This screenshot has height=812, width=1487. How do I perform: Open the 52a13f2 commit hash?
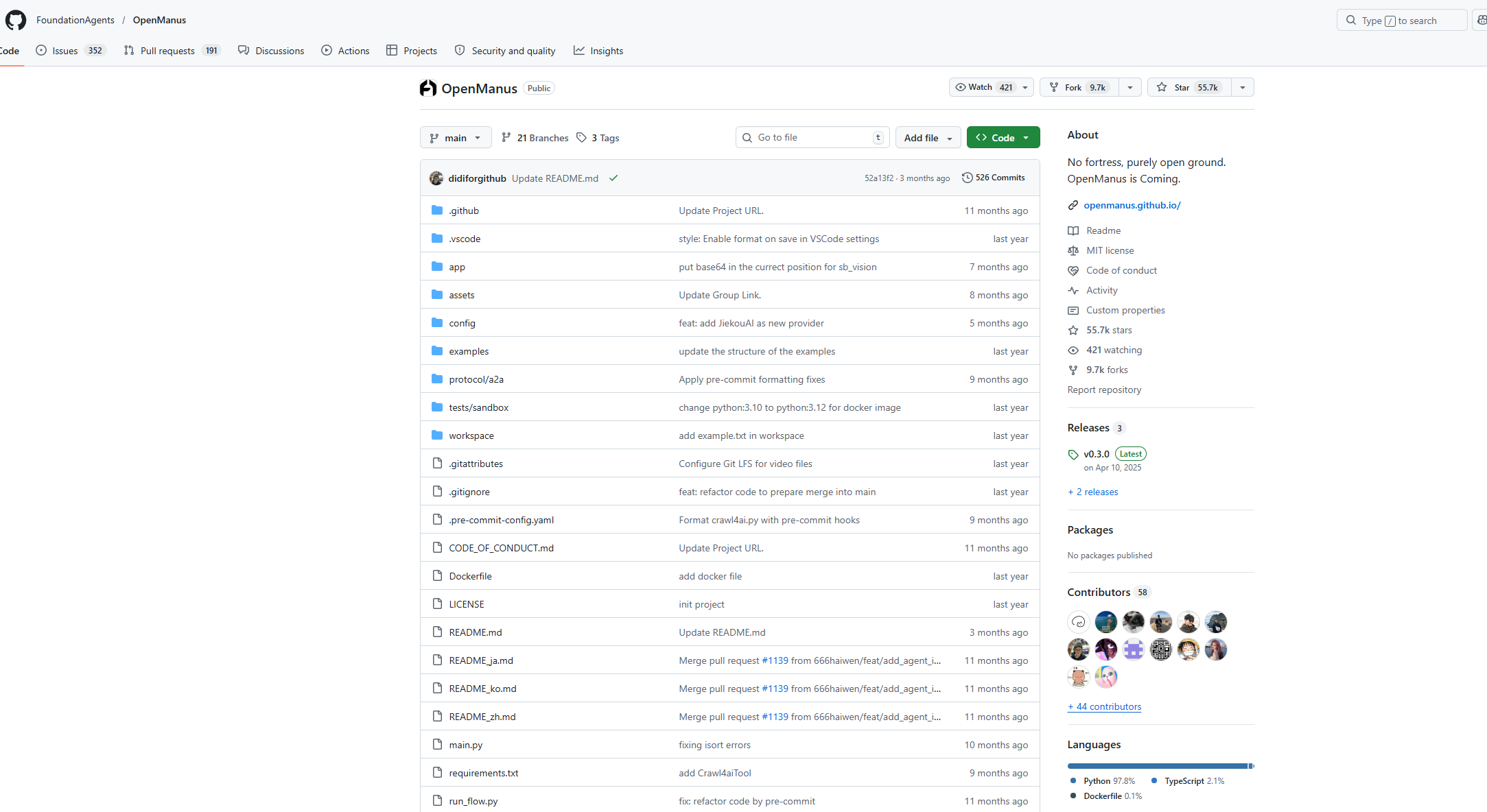click(x=879, y=178)
